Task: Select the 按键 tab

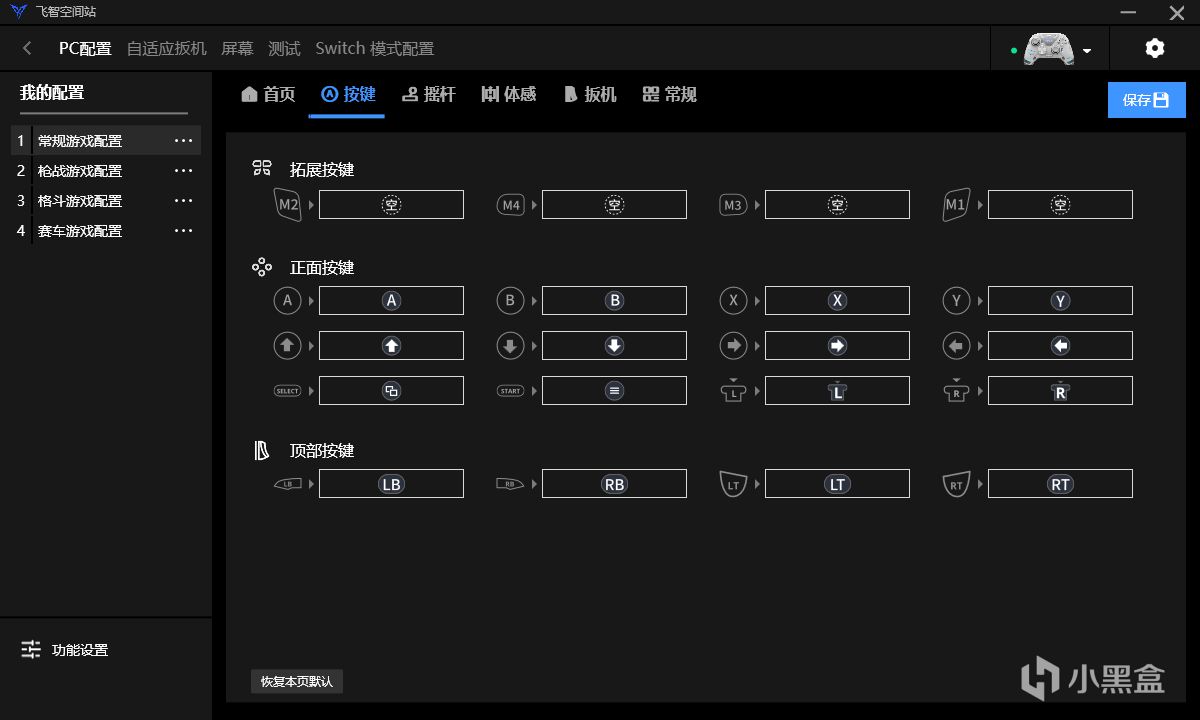Action: [348, 95]
